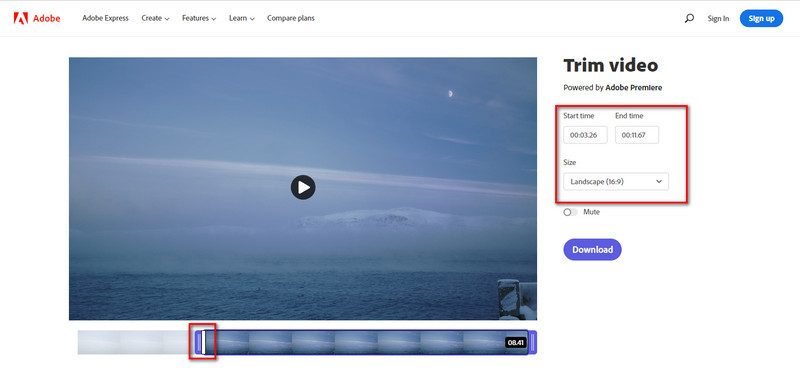Open the Size dropdown showing Landscape (16:9)
The width and height of the screenshot is (800, 375).
tap(616, 181)
